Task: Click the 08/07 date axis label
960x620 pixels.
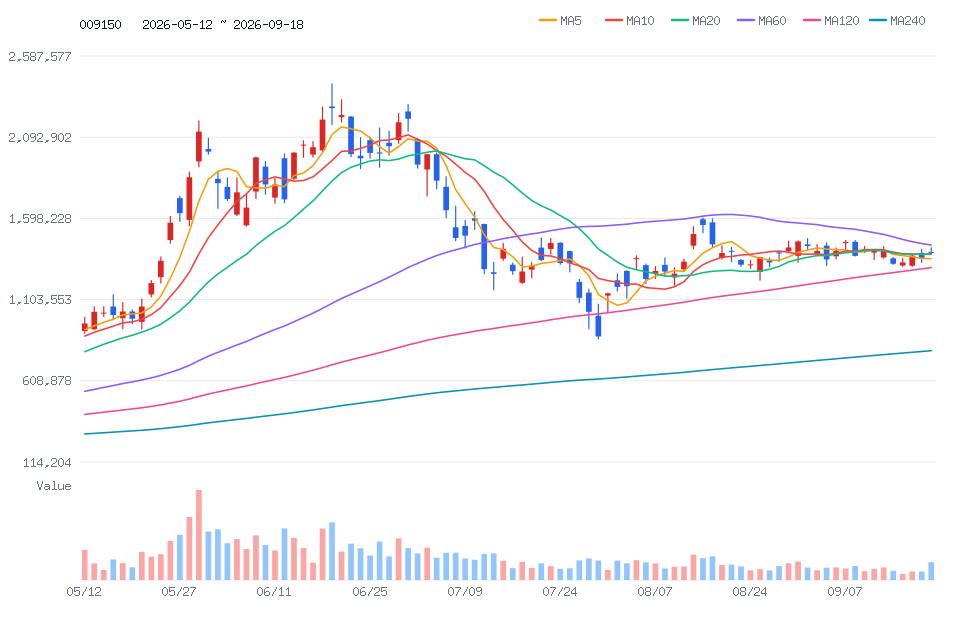Action: coord(654,592)
